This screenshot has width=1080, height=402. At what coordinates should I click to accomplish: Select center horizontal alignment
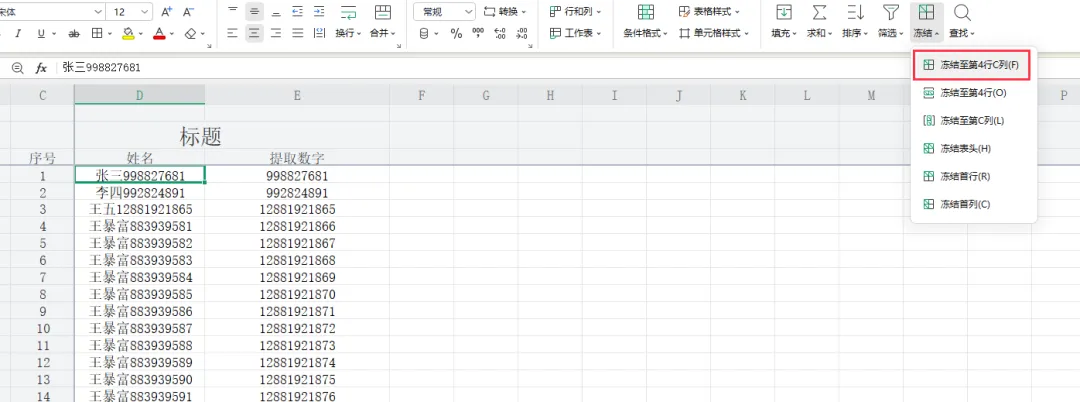pos(254,33)
